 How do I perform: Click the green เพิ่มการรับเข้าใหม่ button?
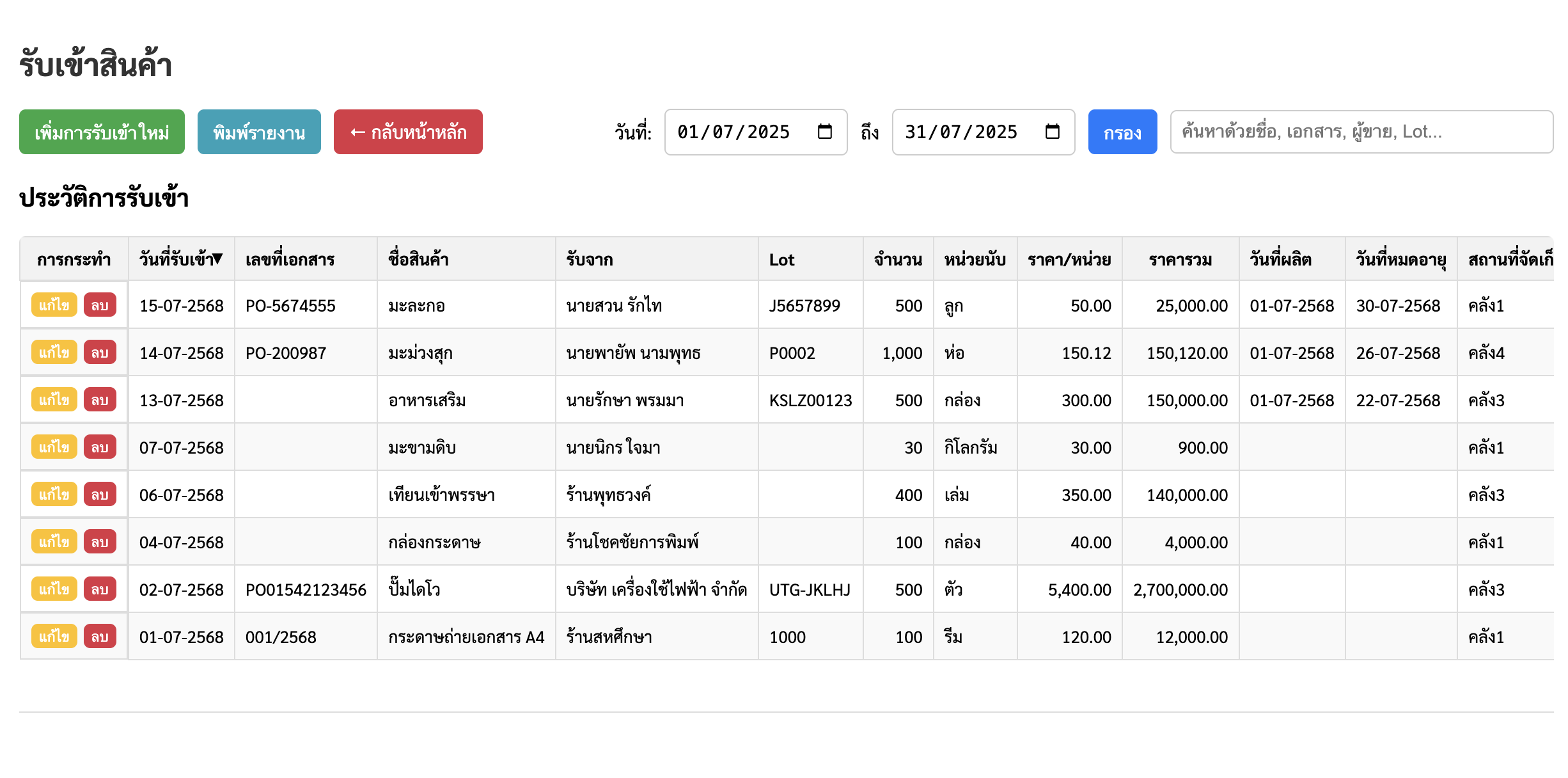101,132
